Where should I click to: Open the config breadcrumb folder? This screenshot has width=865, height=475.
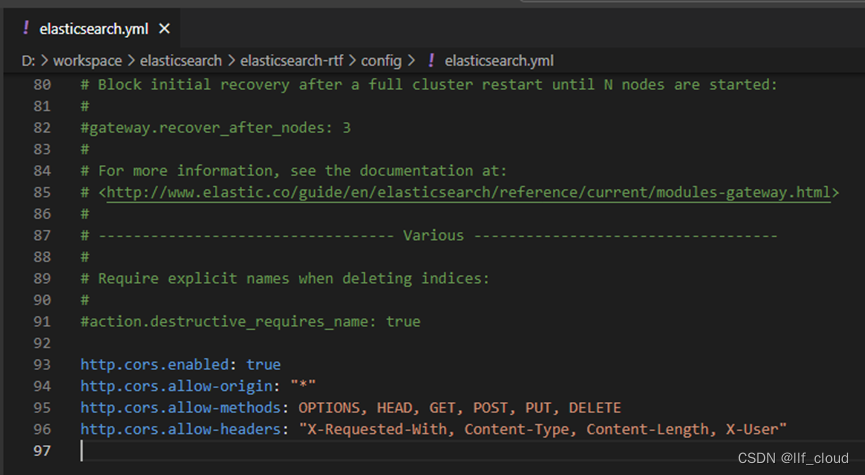tap(381, 61)
